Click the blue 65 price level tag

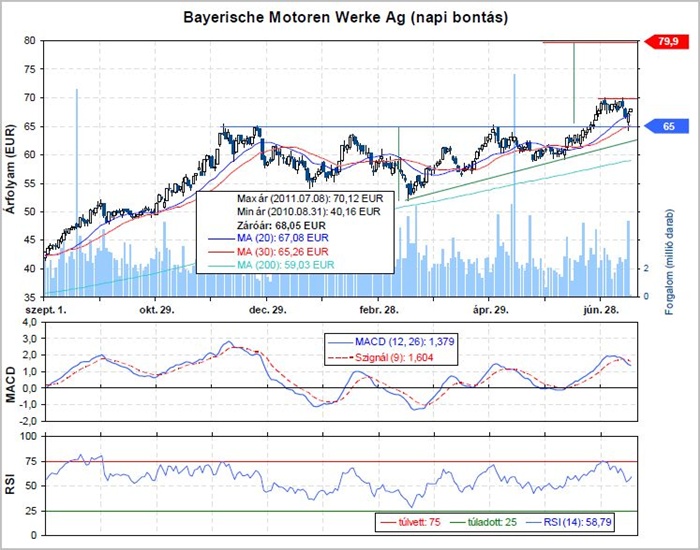668,127
